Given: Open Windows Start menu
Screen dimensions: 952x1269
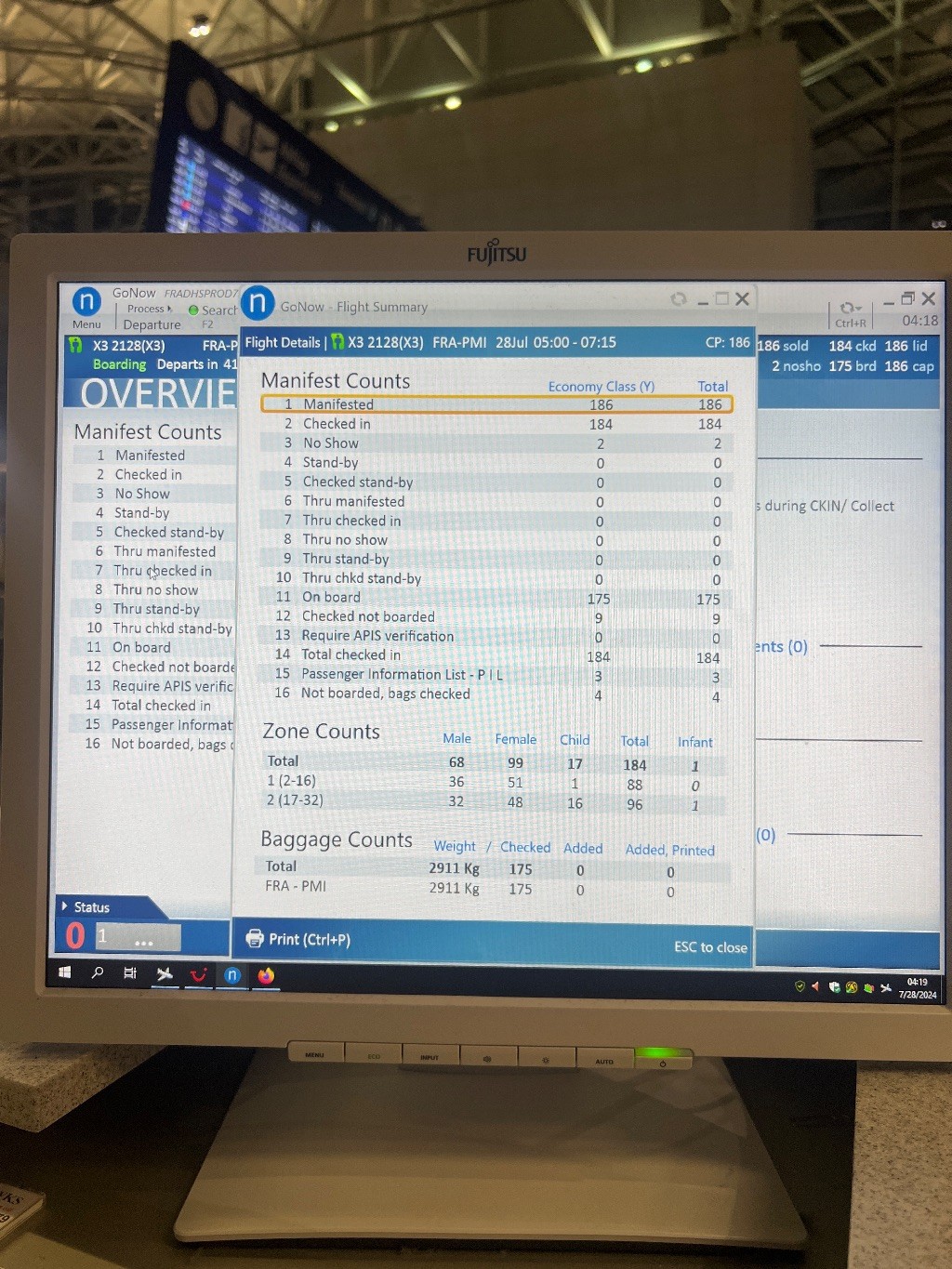Looking at the screenshot, I should [x=65, y=972].
